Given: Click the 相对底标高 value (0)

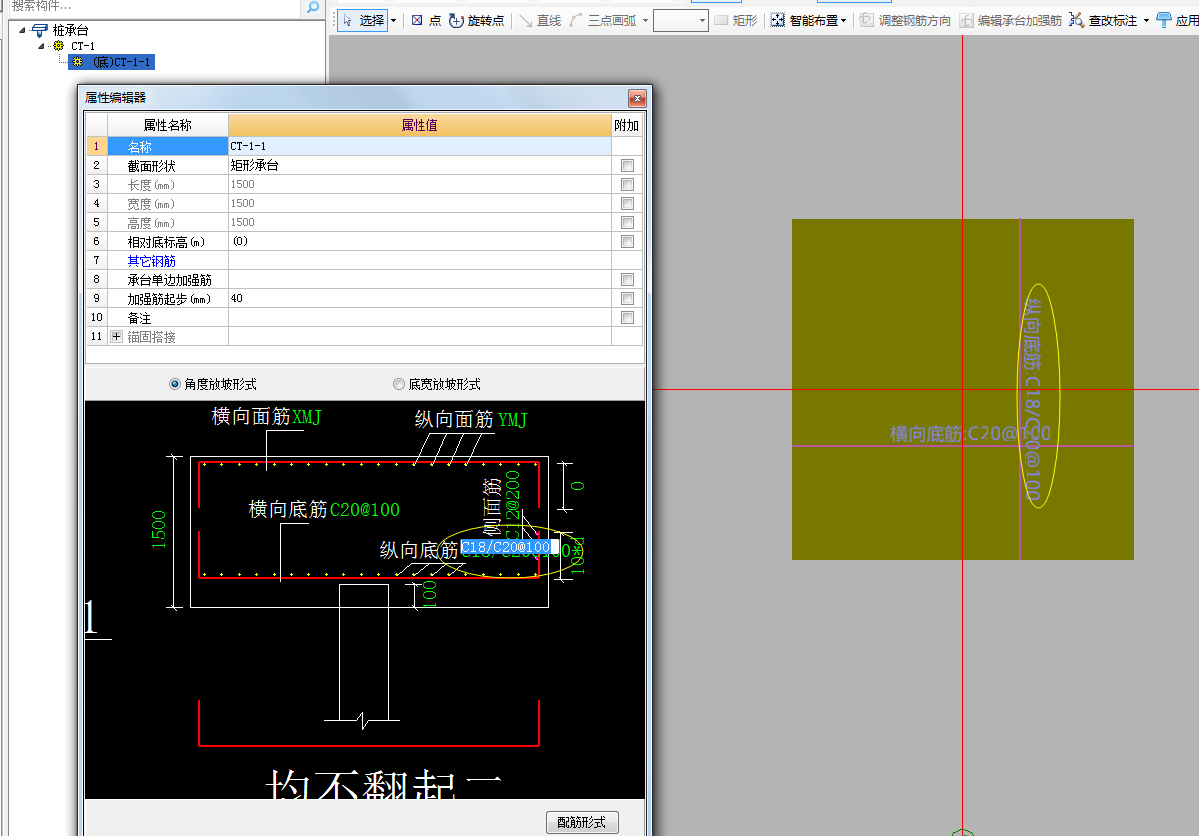Looking at the screenshot, I should pos(420,242).
